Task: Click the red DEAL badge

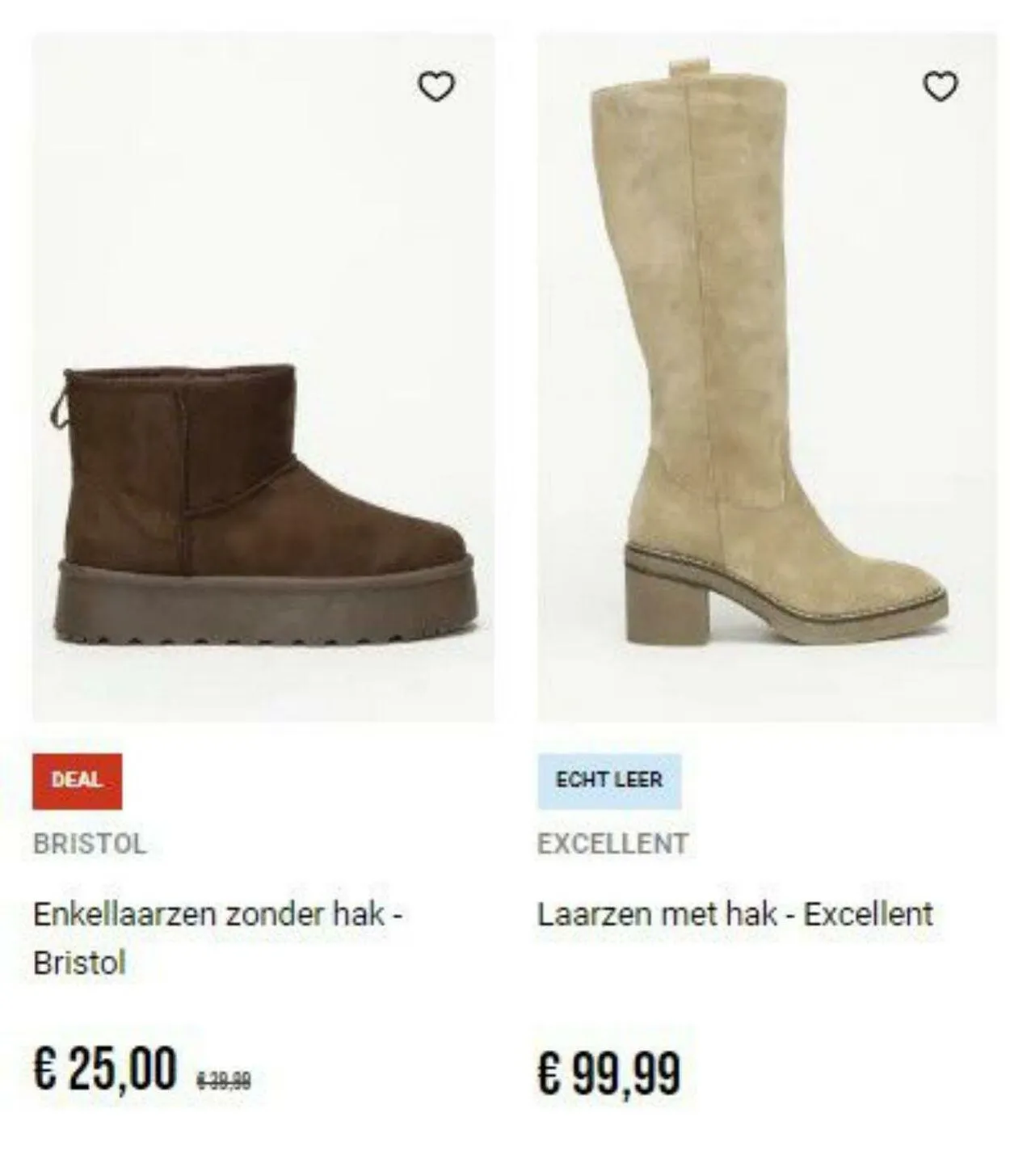Action: [77, 781]
